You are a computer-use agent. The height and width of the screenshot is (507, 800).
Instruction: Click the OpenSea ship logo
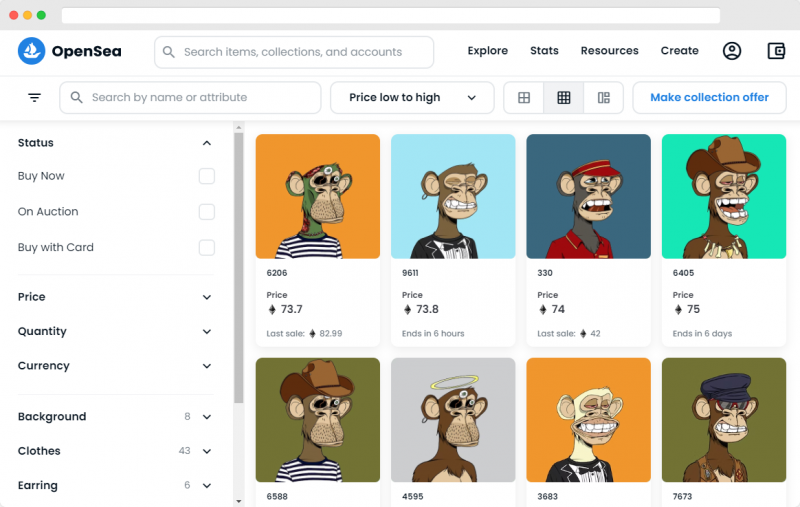tap(32, 51)
